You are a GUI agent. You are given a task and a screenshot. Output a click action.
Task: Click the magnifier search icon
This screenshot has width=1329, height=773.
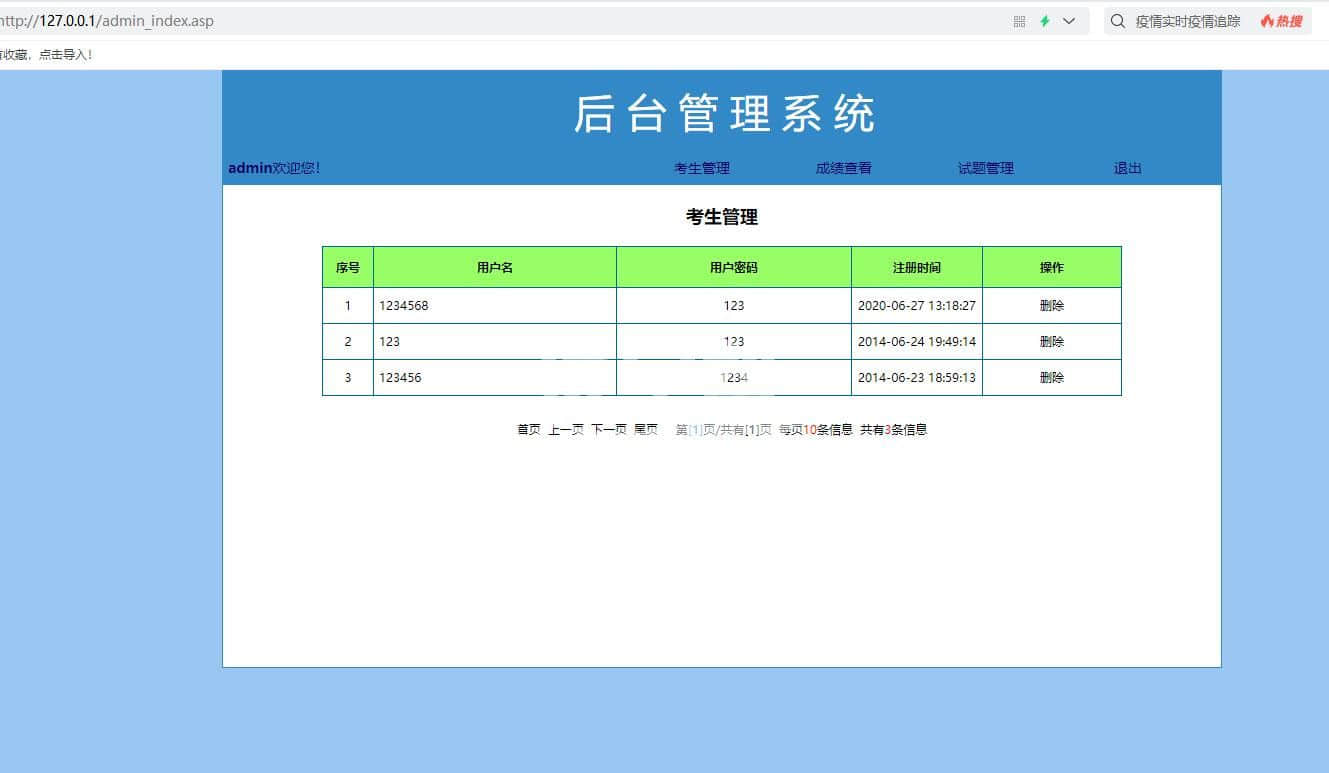click(1118, 21)
